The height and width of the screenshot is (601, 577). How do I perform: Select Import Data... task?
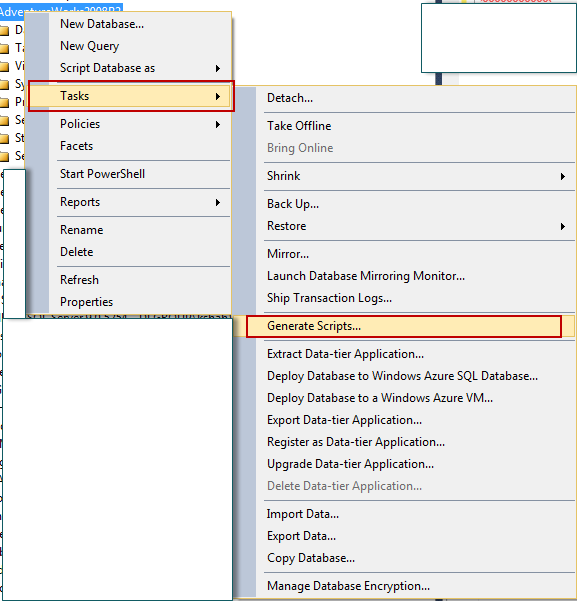tap(303, 514)
